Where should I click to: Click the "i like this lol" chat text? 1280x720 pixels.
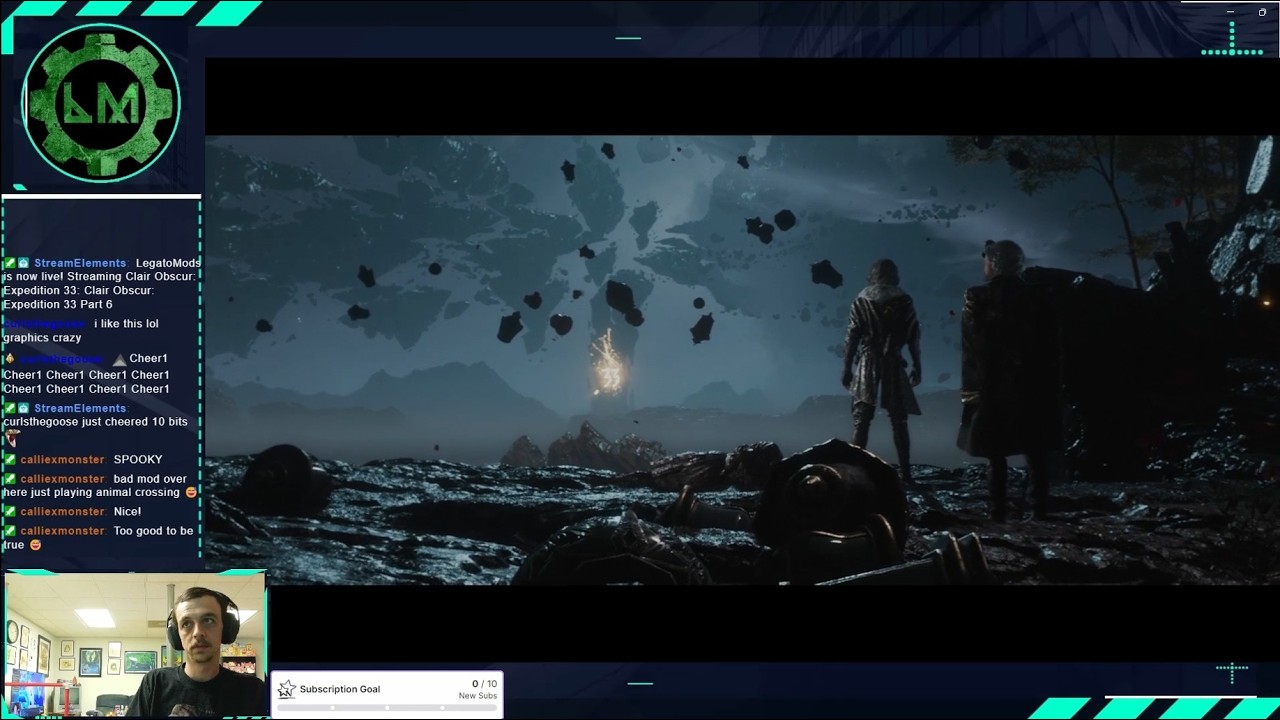click(126, 324)
